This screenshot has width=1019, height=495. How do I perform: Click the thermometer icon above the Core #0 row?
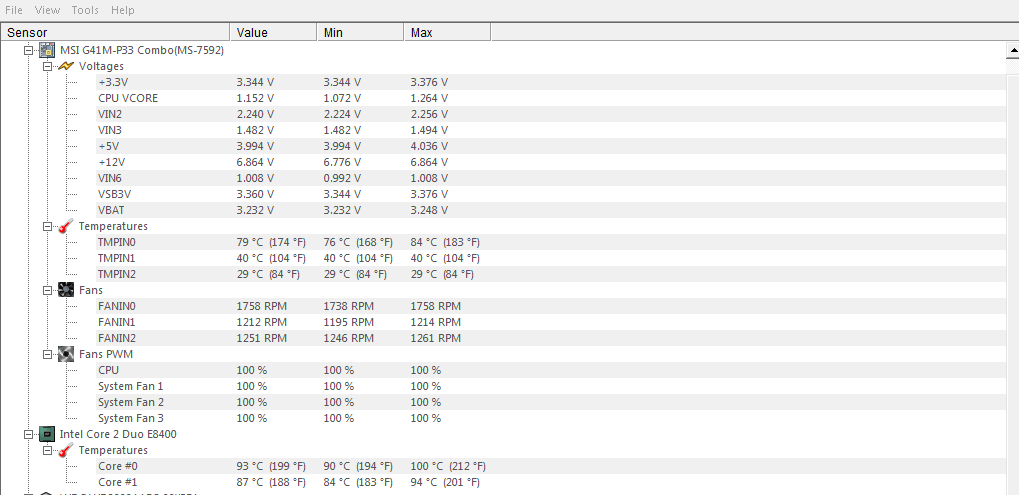tap(66, 450)
